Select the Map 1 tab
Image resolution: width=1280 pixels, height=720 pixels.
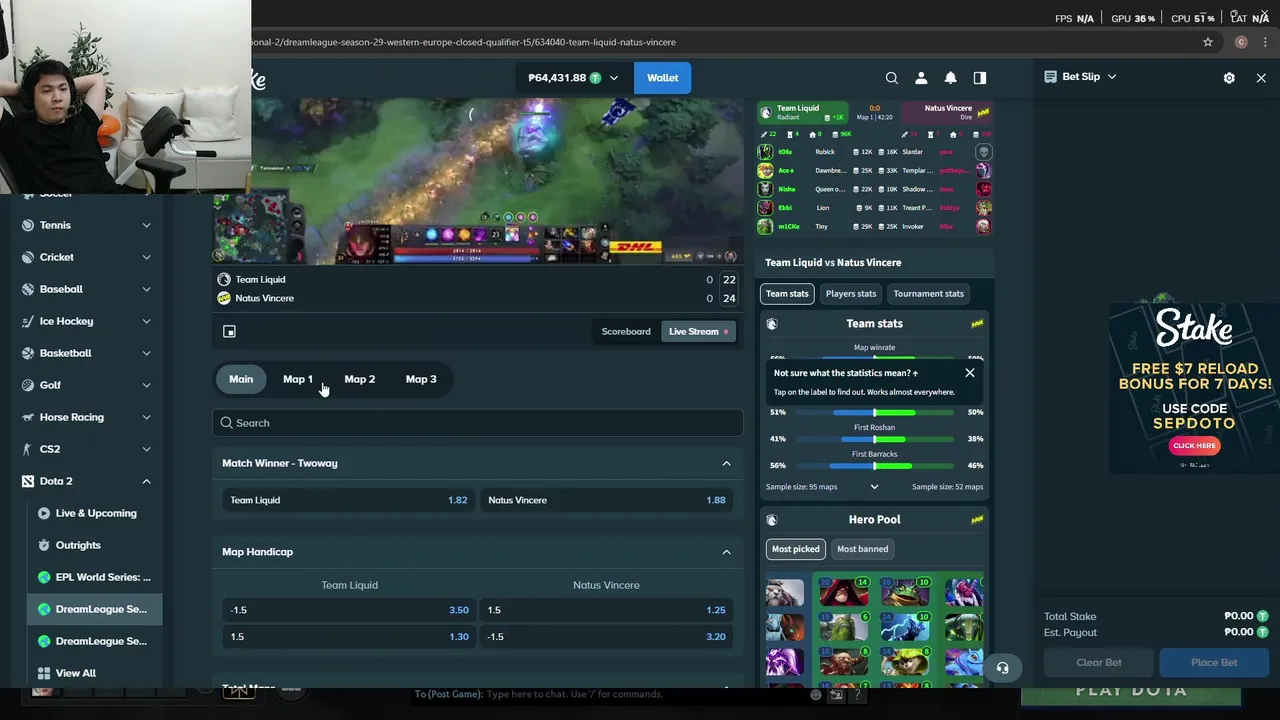coord(298,379)
